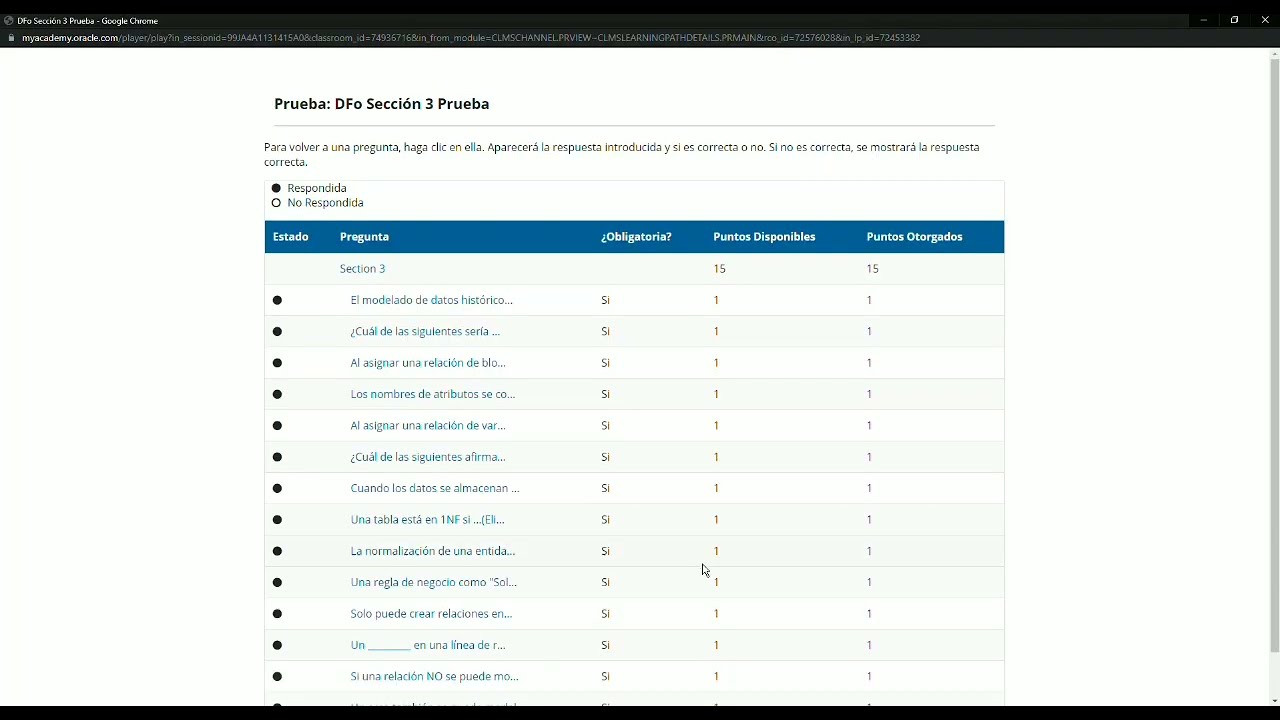Open question "Una tabla está en 1NF si ...(Eli..."
The image size is (1280, 720).
[x=427, y=519]
